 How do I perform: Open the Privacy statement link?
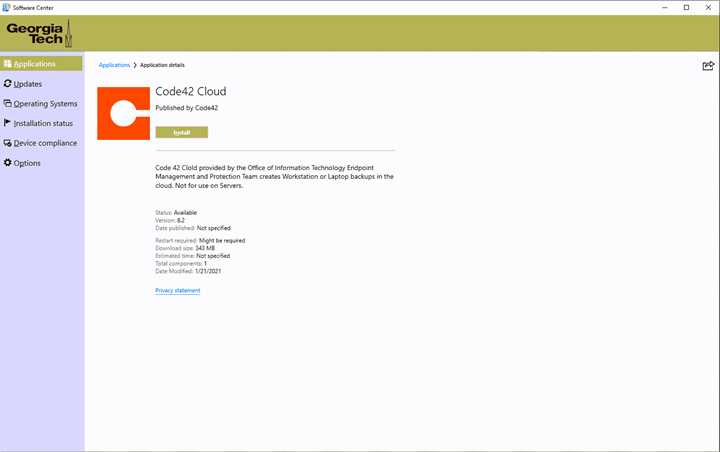point(178,291)
